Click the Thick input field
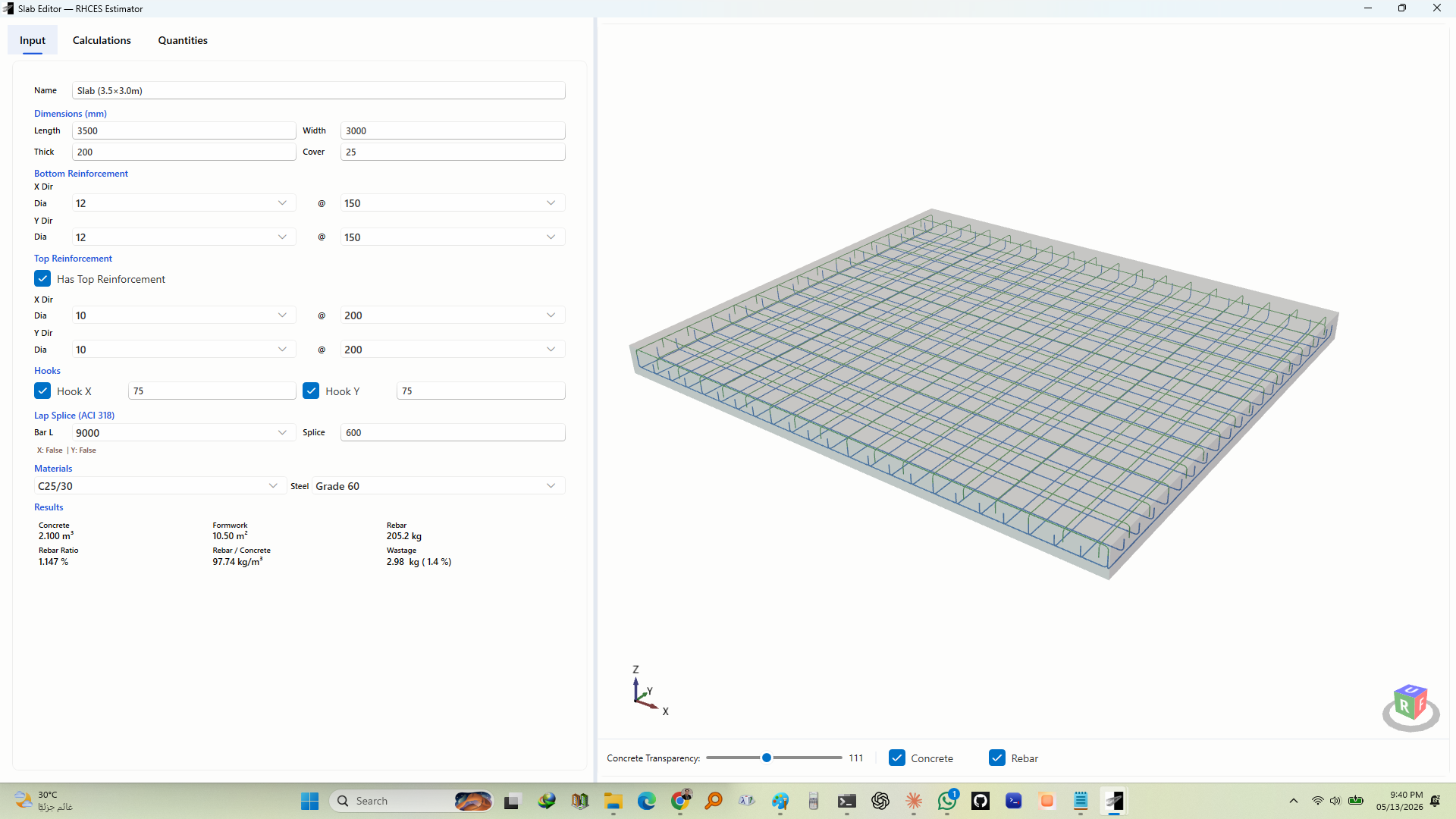Viewport: 1456px width, 819px height. click(184, 152)
